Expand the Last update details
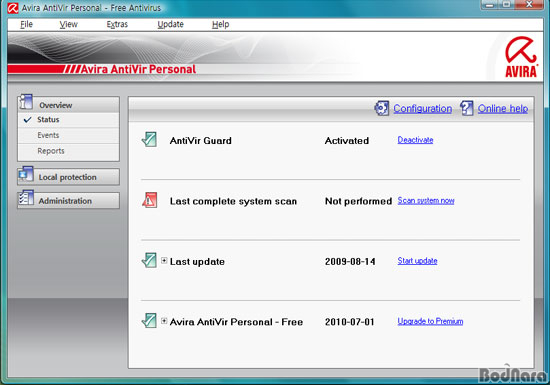Viewport: 550px width, 385px height. click(164, 261)
